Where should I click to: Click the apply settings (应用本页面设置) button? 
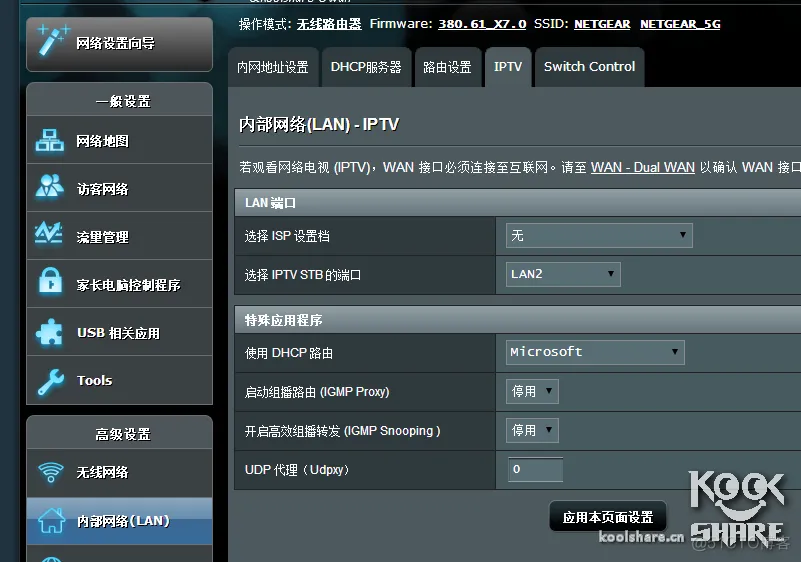(607, 517)
